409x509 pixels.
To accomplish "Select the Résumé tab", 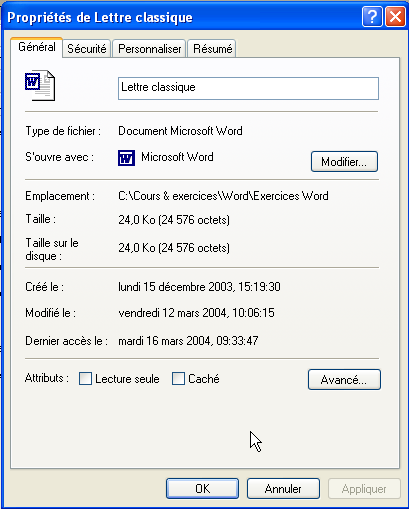I will tap(212, 49).
